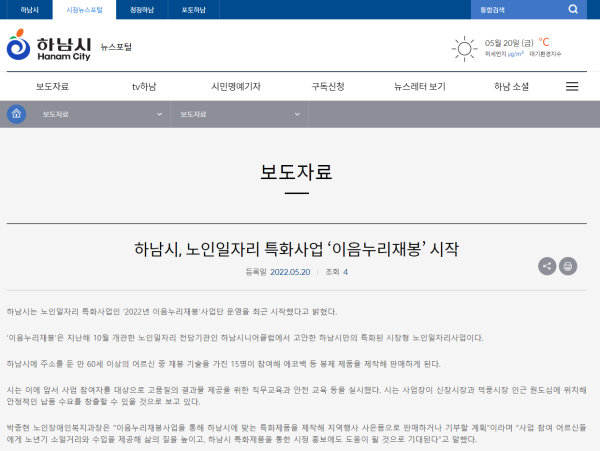
Task: Click the registration date 2022.05.20
Action: click(x=290, y=272)
